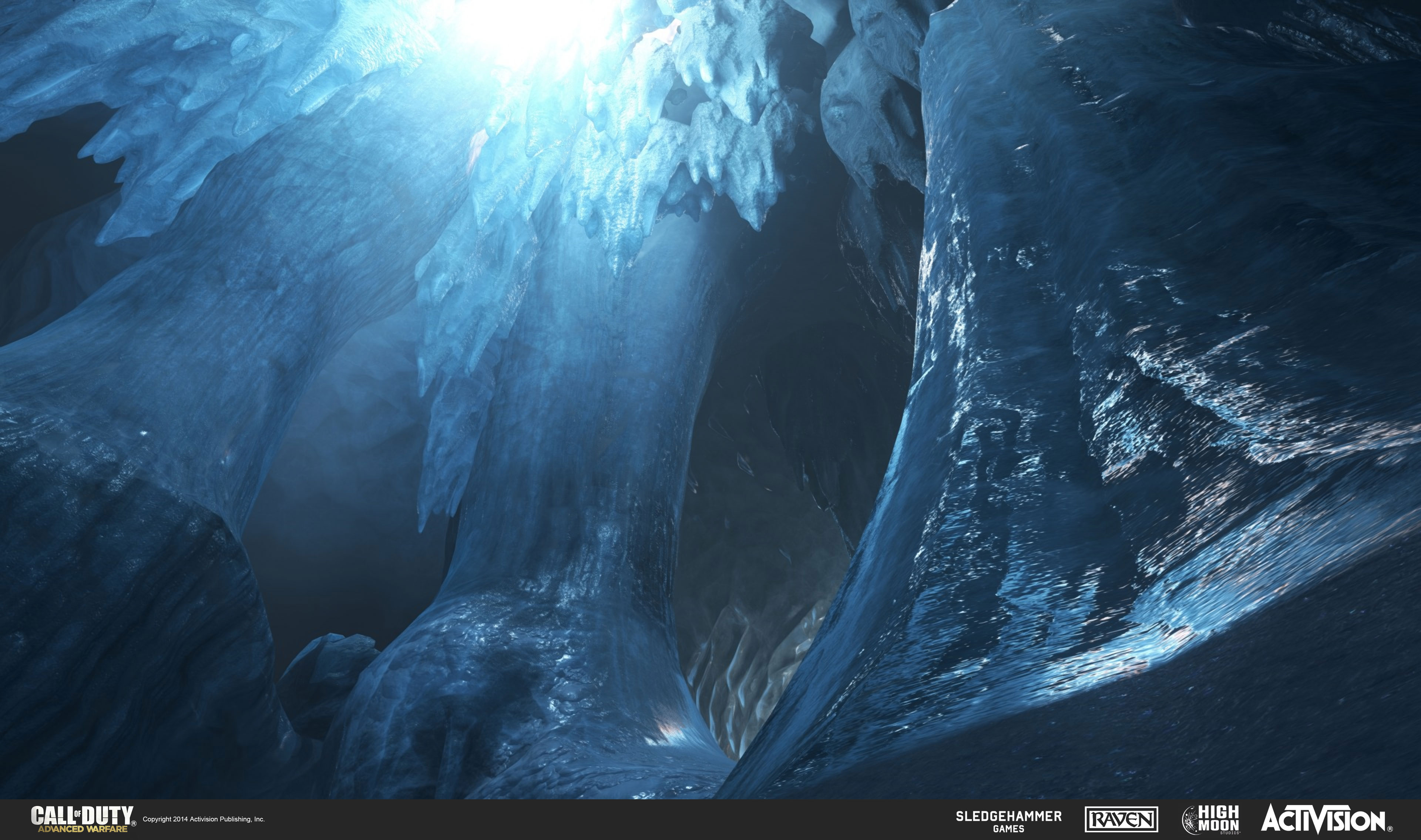This screenshot has width=1421, height=840.
Task: Click the registered trademark symbol by Duty
Action: tap(134, 824)
